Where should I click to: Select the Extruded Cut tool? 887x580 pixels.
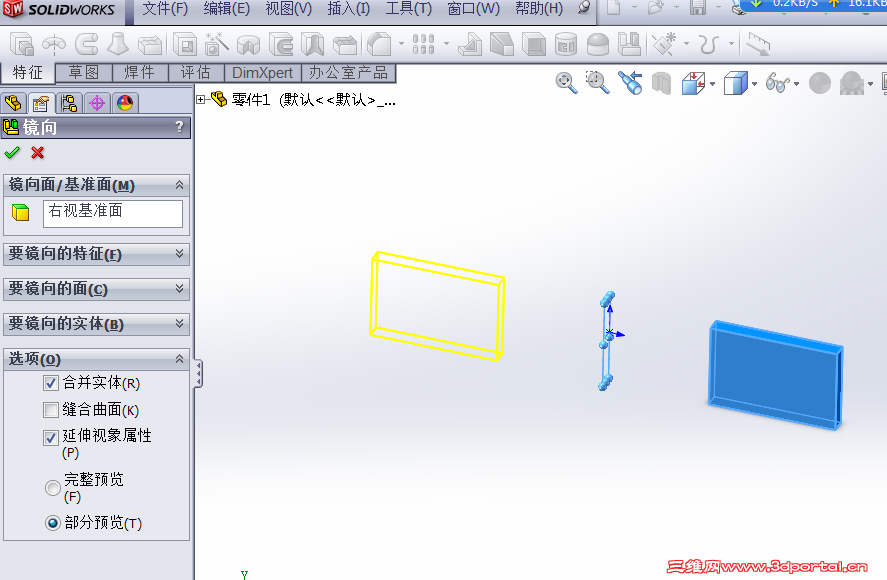click(184, 44)
